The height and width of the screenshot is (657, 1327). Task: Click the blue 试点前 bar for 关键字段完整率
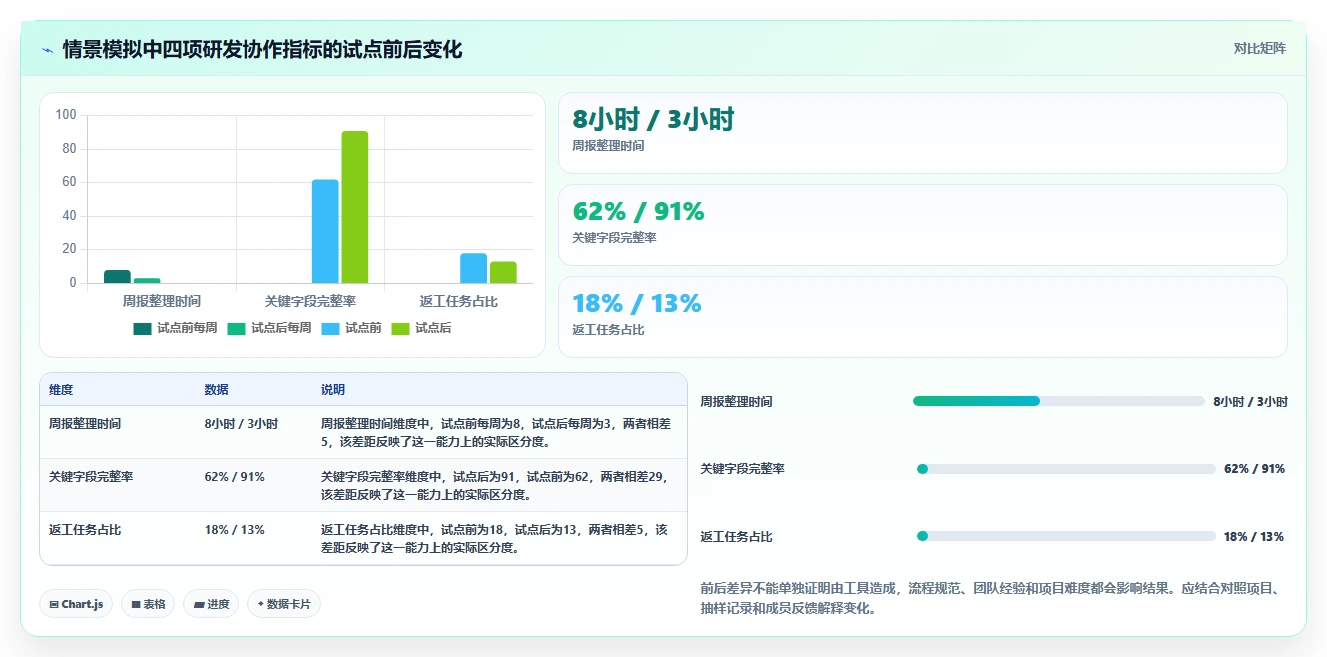325,231
